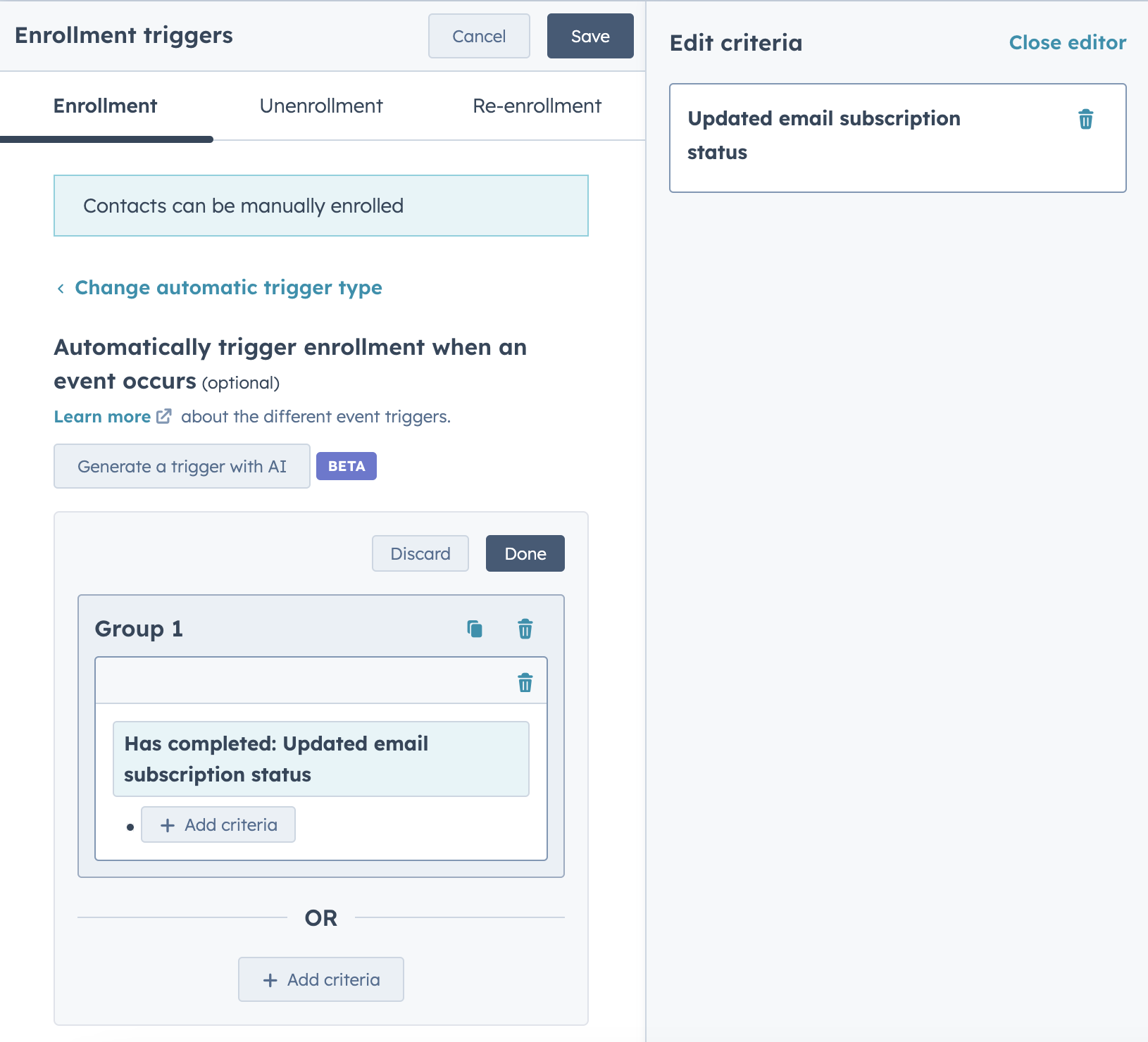The width and height of the screenshot is (1148, 1042).
Task: Click the Group 1 heading
Action: 139,629
